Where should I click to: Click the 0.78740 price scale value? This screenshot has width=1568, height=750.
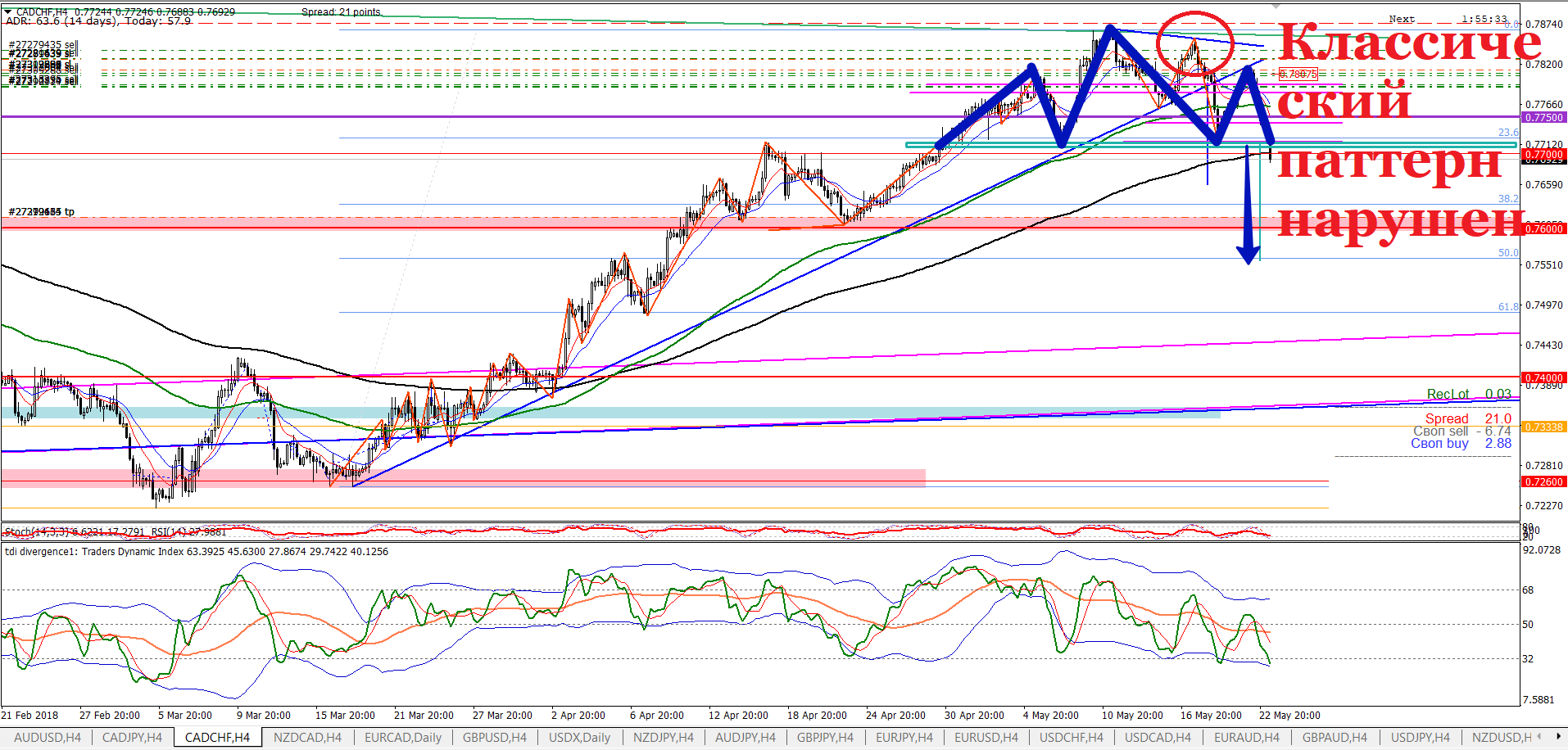(1545, 25)
